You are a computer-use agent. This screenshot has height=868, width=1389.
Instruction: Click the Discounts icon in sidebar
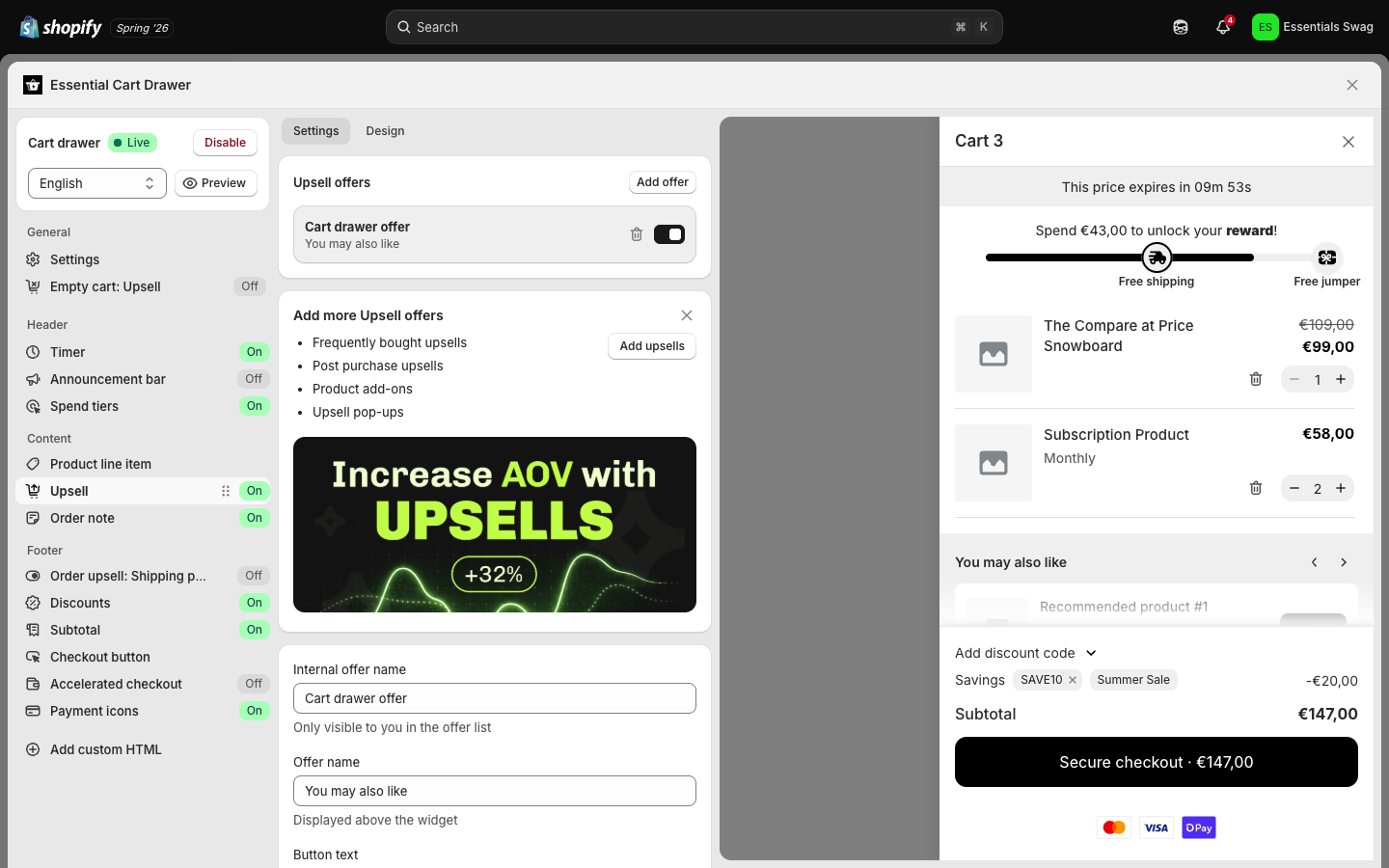click(33, 603)
